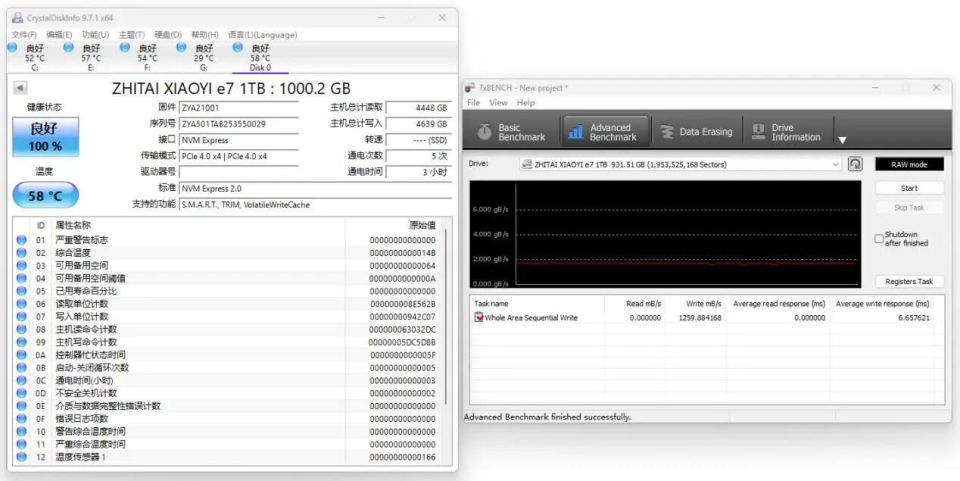Click the Skip Task button
This screenshot has width=960, height=481.
(x=909, y=208)
